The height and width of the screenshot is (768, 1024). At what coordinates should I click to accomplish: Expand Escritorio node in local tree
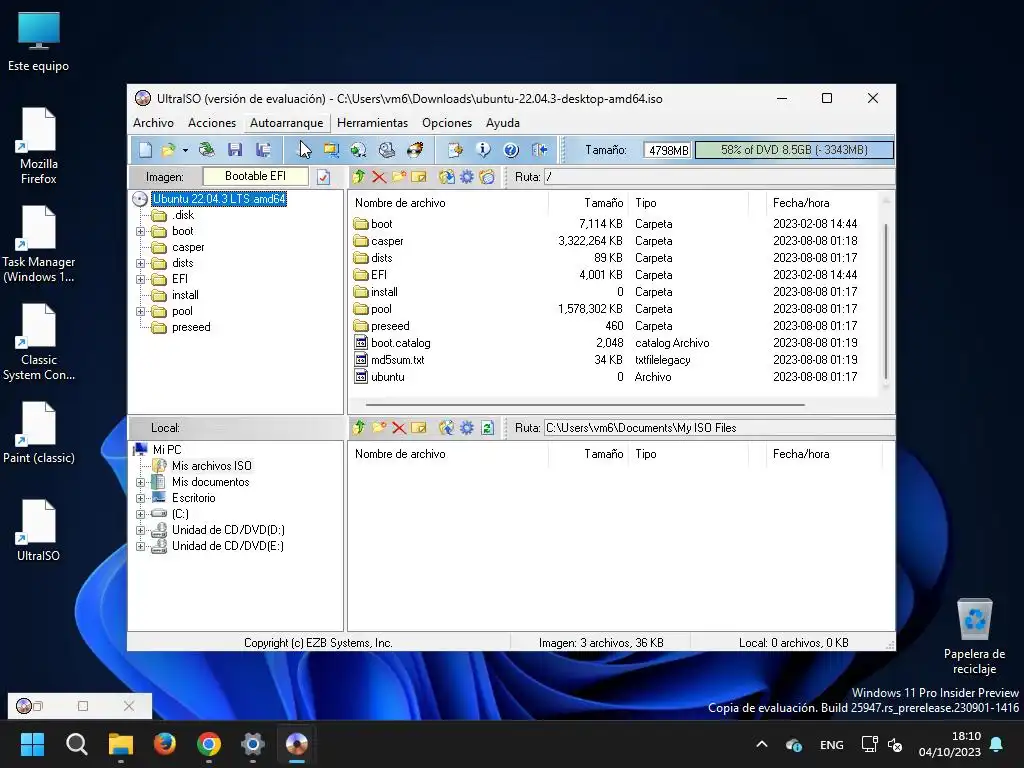pyautogui.click(x=140, y=498)
